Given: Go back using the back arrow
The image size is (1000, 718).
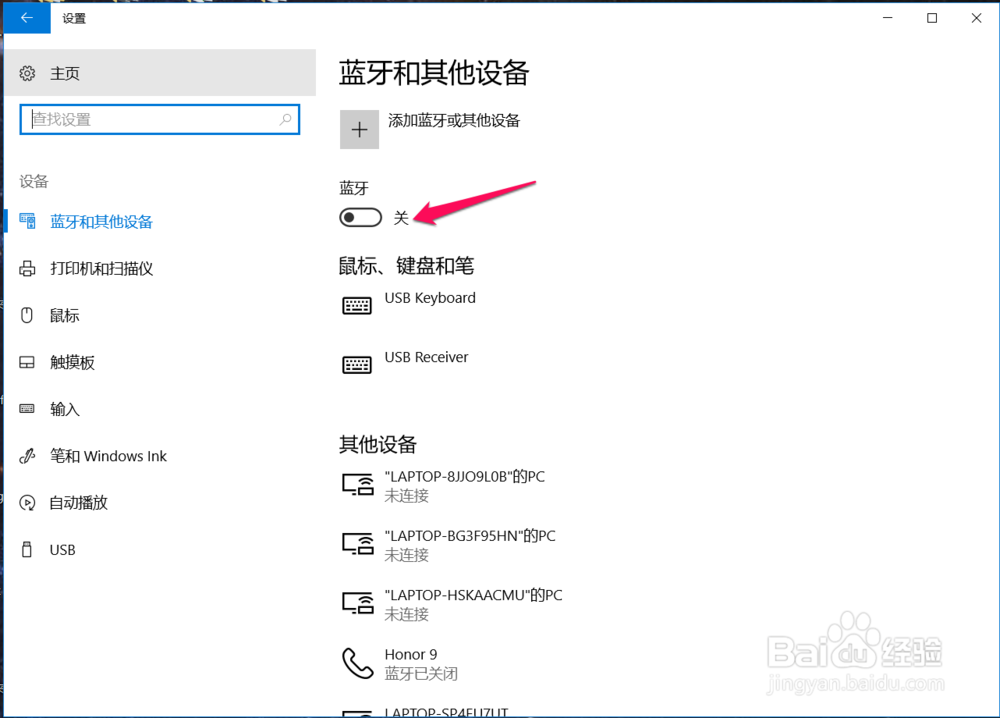Looking at the screenshot, I should [x=27, y=18].
